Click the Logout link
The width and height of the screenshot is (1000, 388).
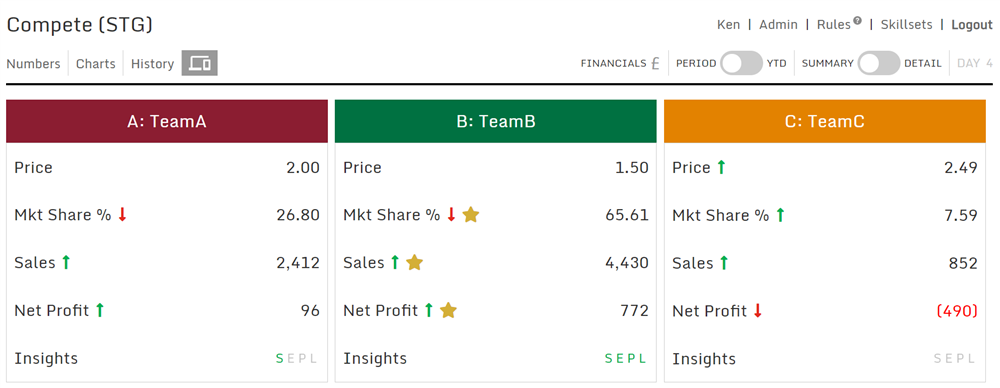click(972, 25)
